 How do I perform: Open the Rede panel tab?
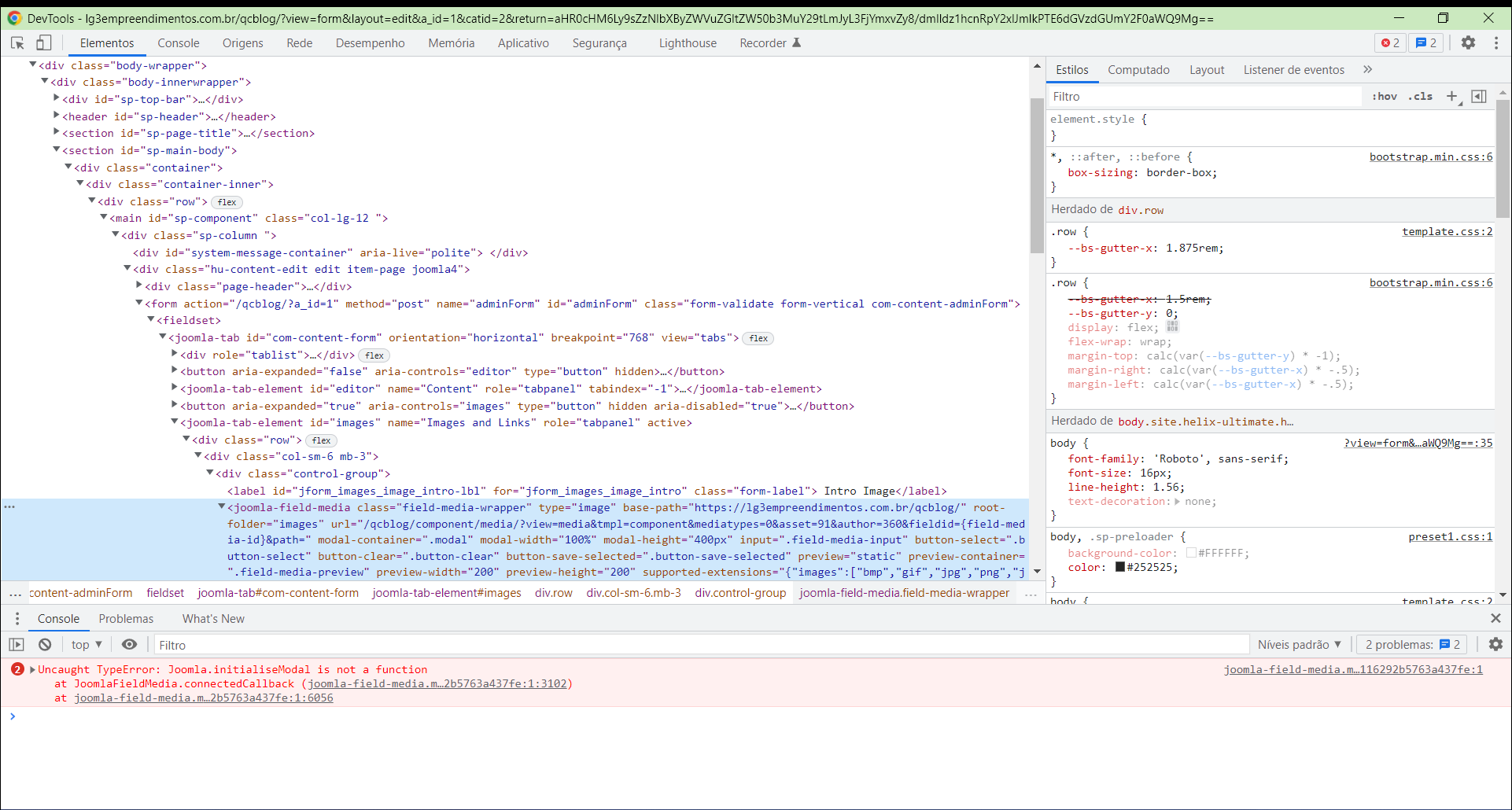[x=299, y=42]
